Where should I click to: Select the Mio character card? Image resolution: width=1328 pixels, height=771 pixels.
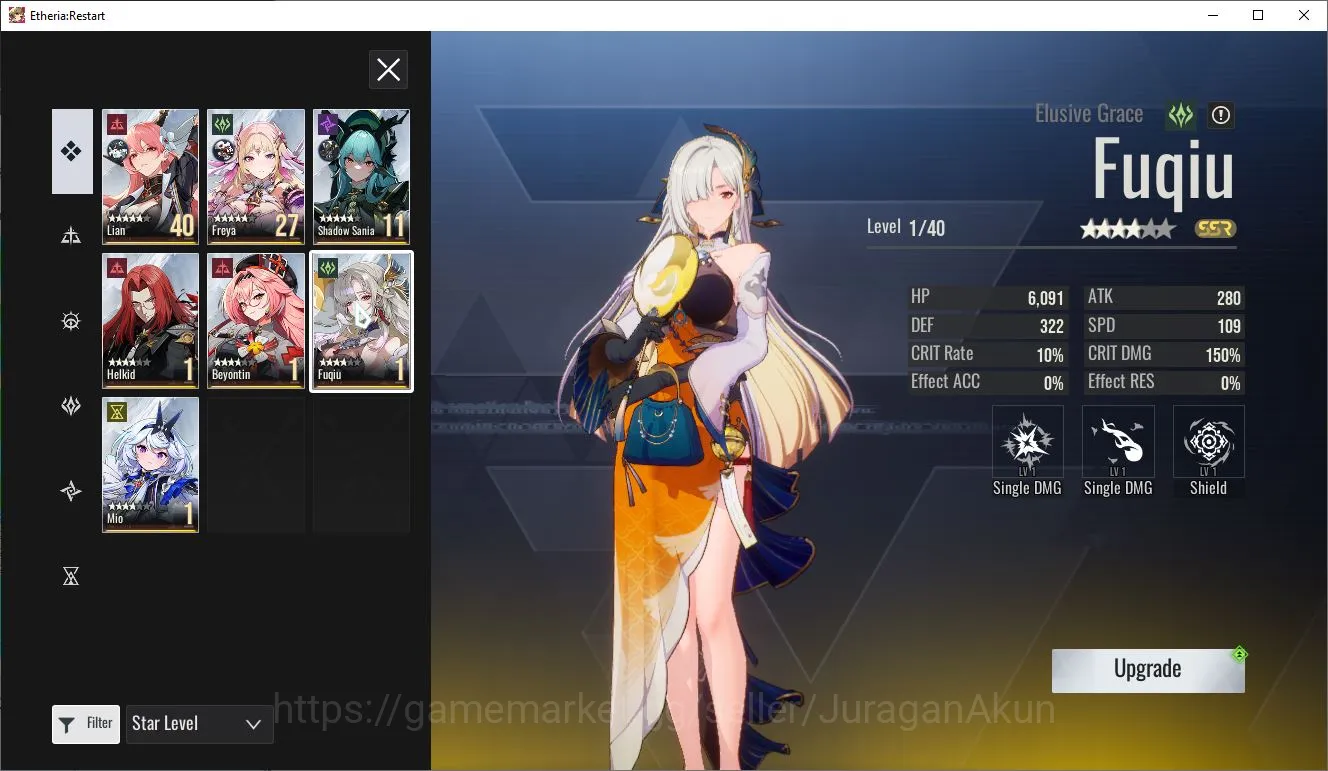click(x=150, y=464)
